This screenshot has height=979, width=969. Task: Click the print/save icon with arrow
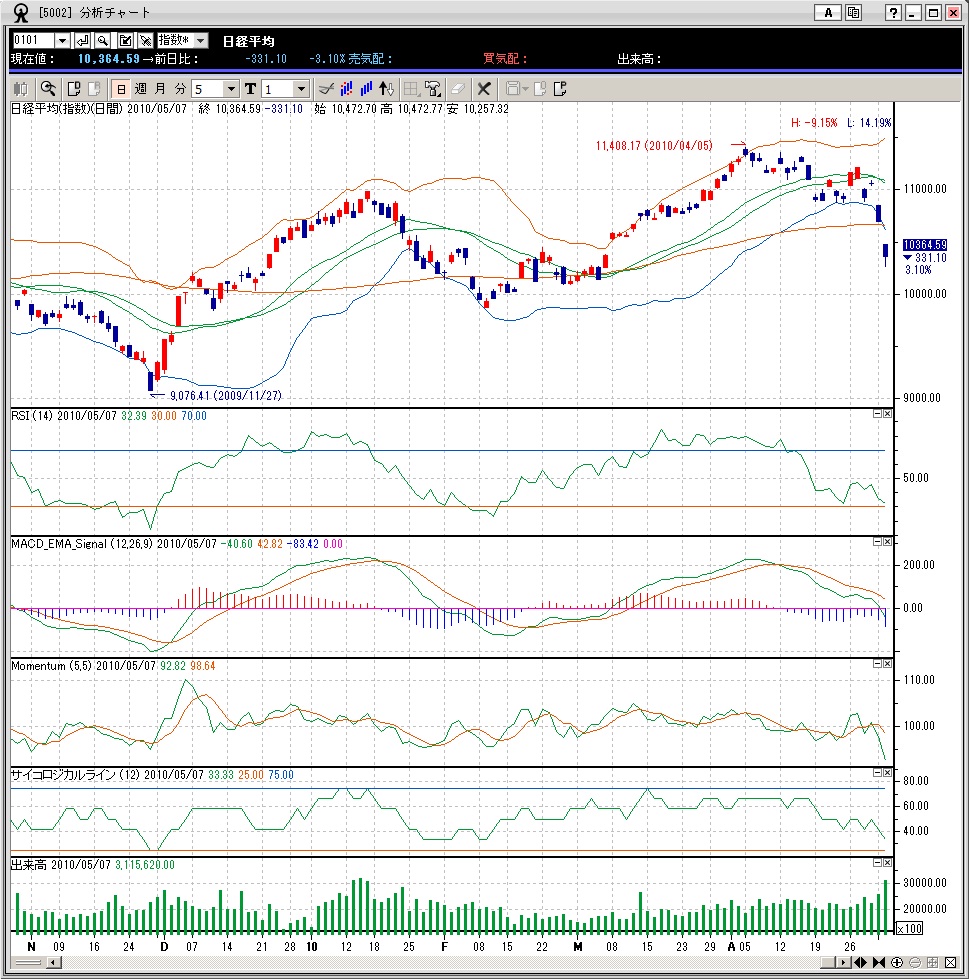click(516, 89)
